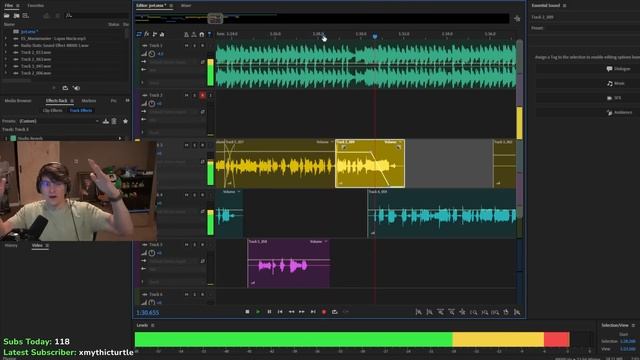Open the Media Browser tab
Screen dimensions: 640x360
pos(18,100)
